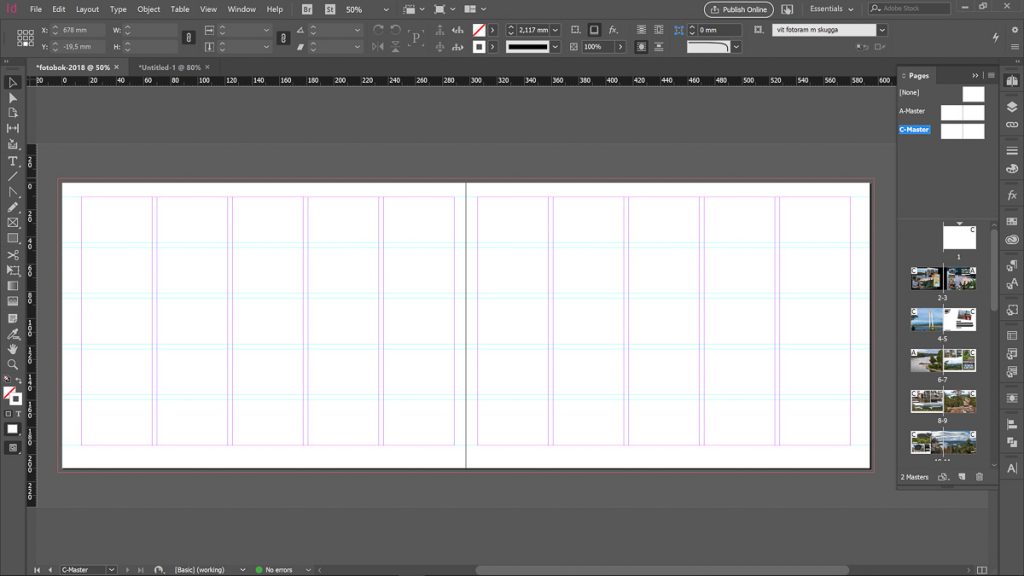Select the Gradient Swatch tool

click(x=12, y=286)
